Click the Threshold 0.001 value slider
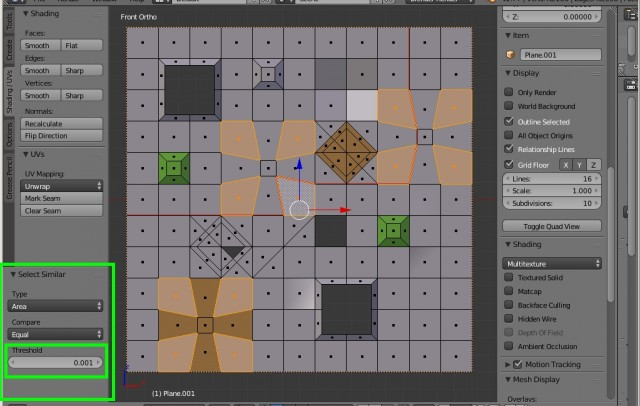The image size is (640, 406). pos(55,362)
